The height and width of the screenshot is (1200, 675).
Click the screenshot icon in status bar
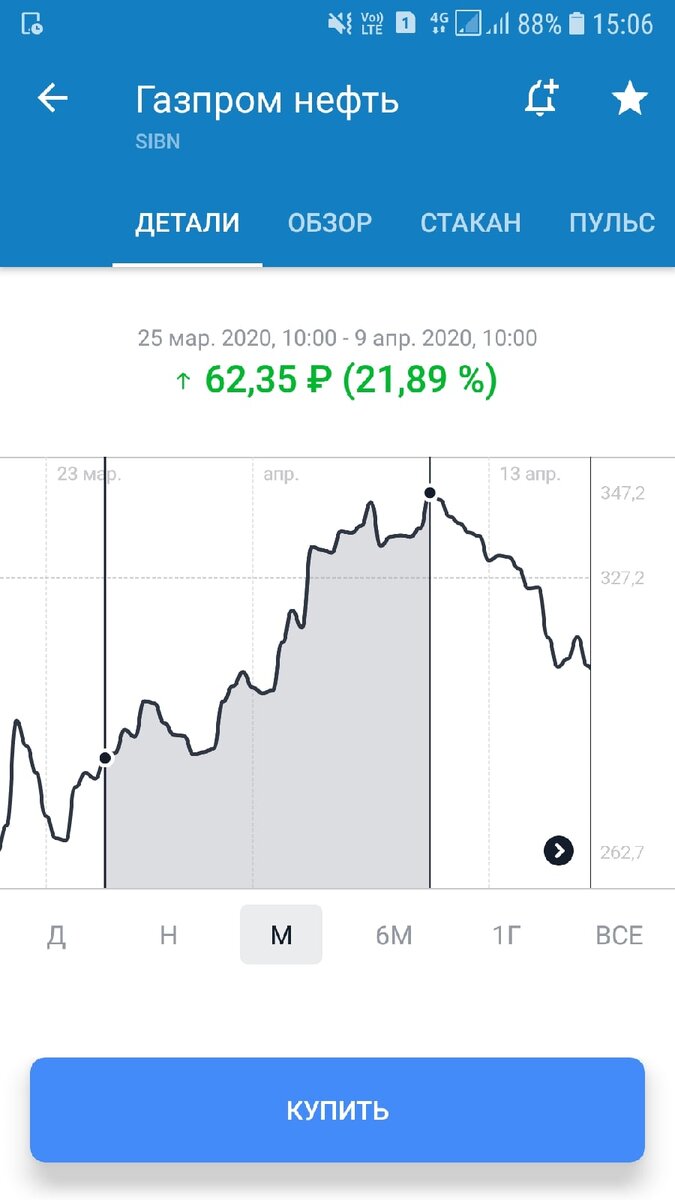coord(30,22)
